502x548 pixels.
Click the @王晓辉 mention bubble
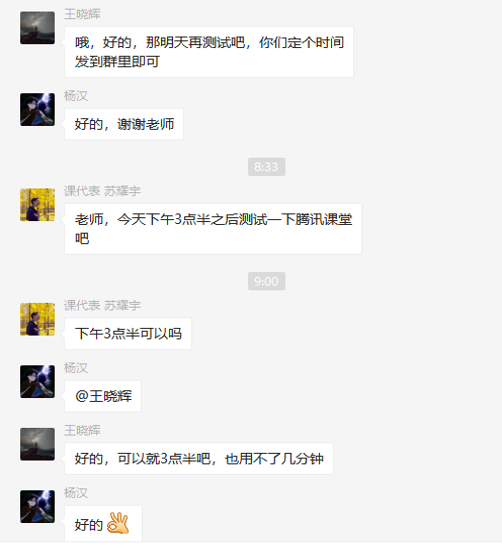coord(103,396)
